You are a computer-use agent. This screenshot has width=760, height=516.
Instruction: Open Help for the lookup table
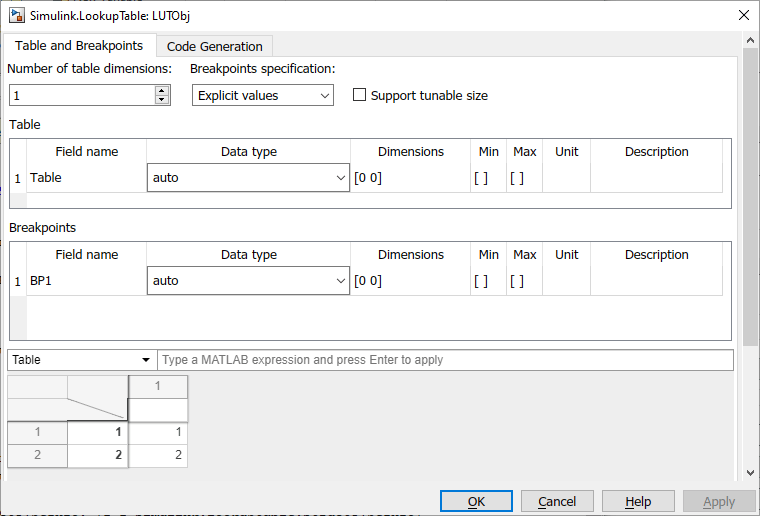[x=638, y=502]
